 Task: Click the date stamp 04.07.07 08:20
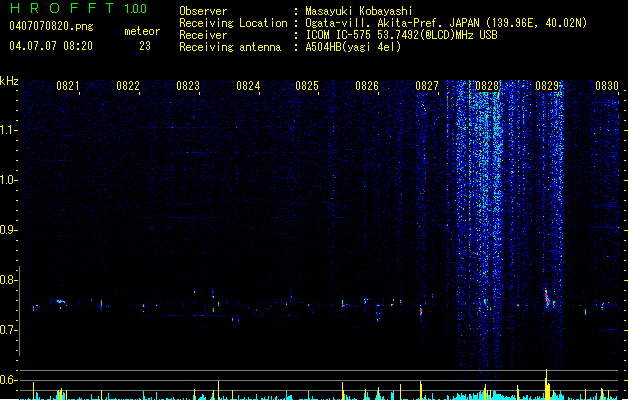pos(51,46)
